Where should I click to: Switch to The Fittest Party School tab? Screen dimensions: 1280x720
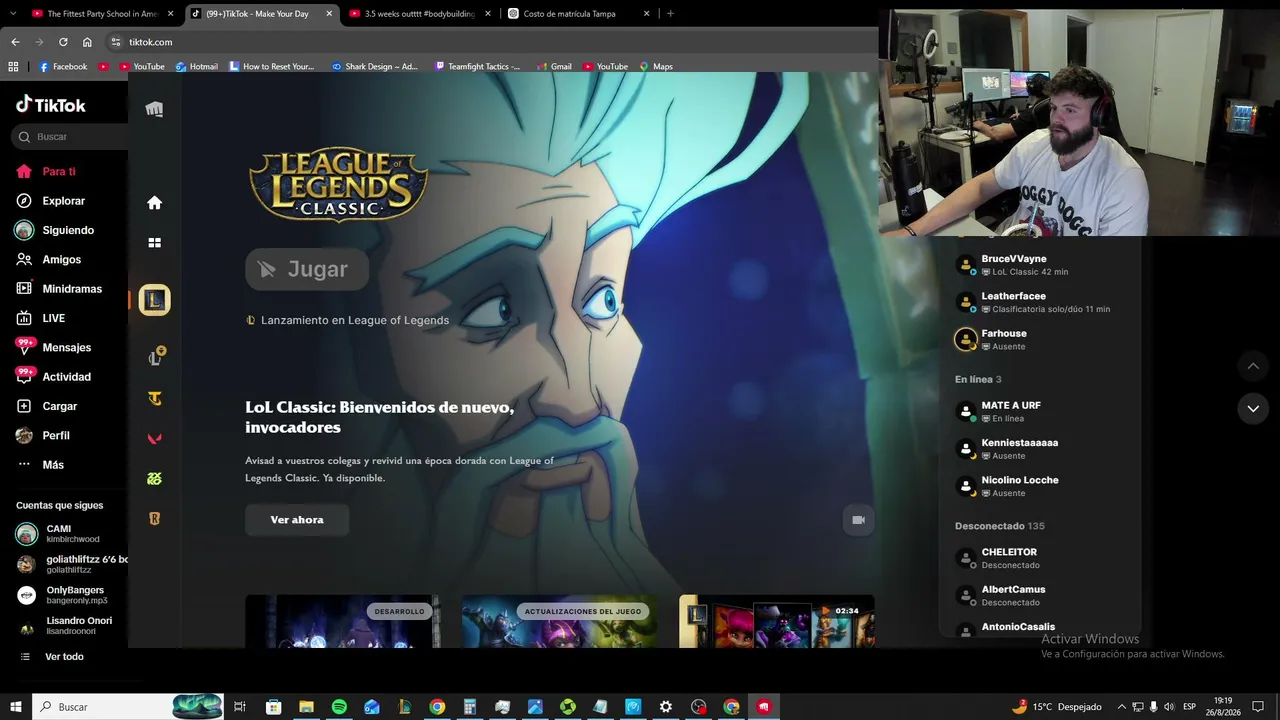pyautogui.click(x=102, y=14)
